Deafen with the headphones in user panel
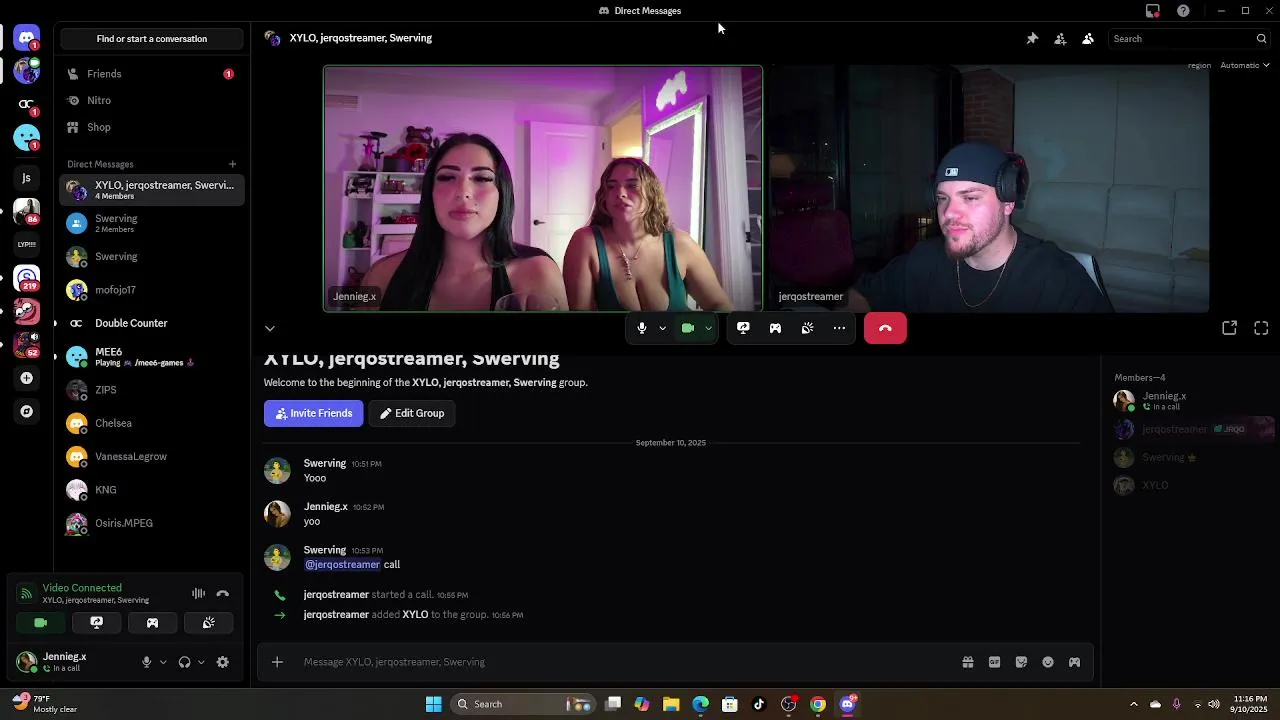 click(x=184, y=662)
